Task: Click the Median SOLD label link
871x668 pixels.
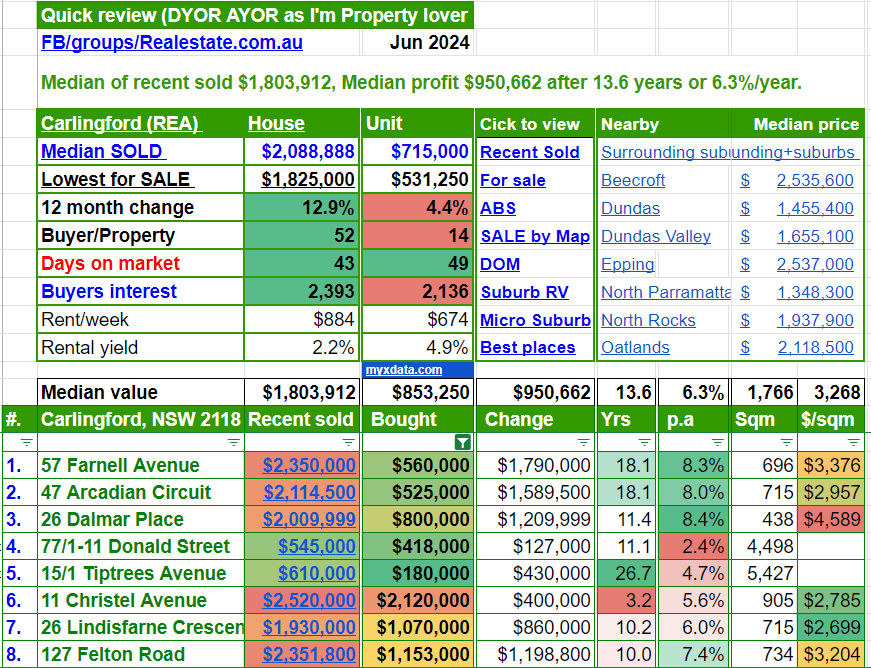Action: click(102, 152)
